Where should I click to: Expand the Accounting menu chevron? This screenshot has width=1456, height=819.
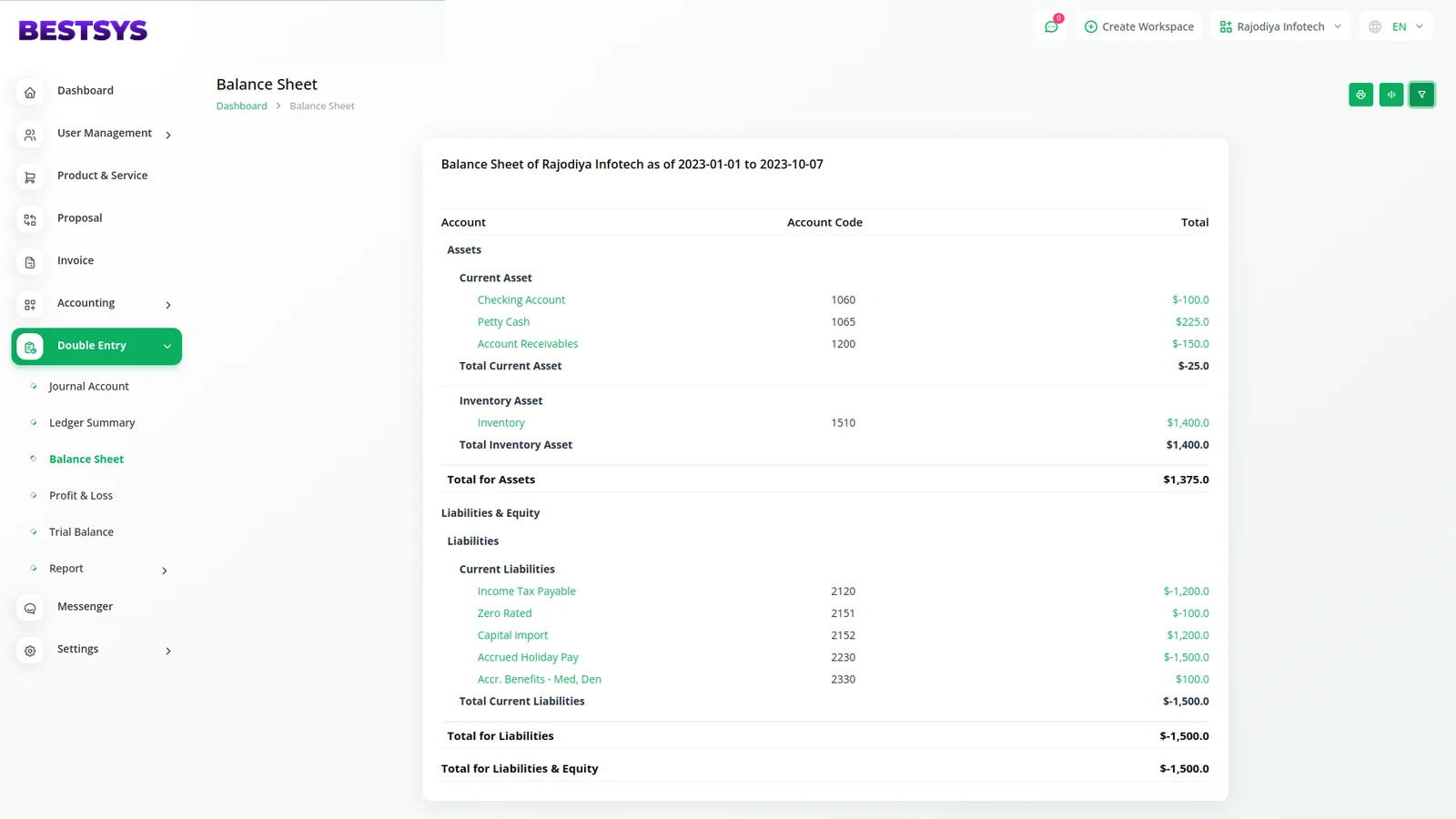168,305
